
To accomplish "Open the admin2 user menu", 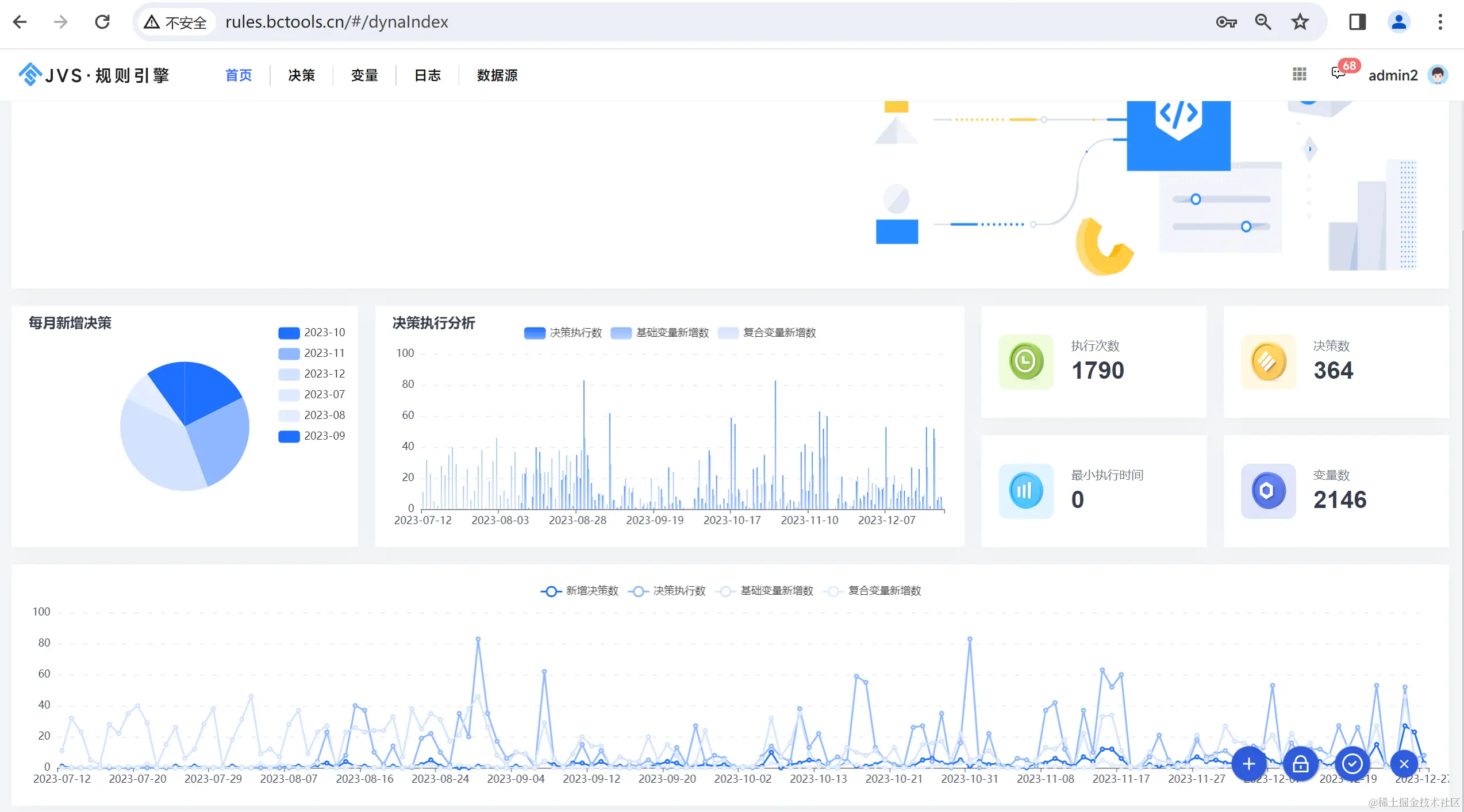I will pos(1393,75).
